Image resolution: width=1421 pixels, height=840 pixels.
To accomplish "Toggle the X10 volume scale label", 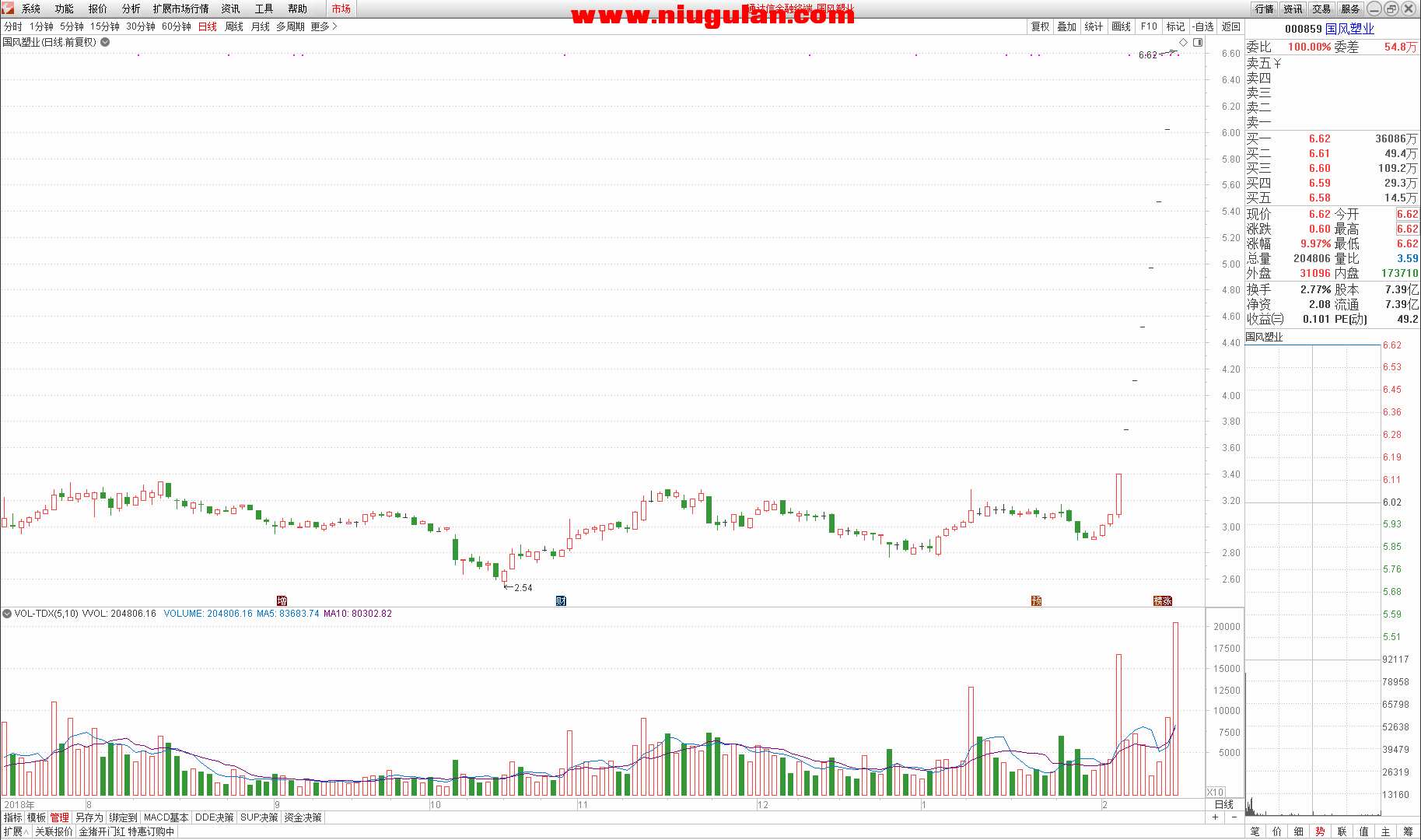I will point(1216,792).
